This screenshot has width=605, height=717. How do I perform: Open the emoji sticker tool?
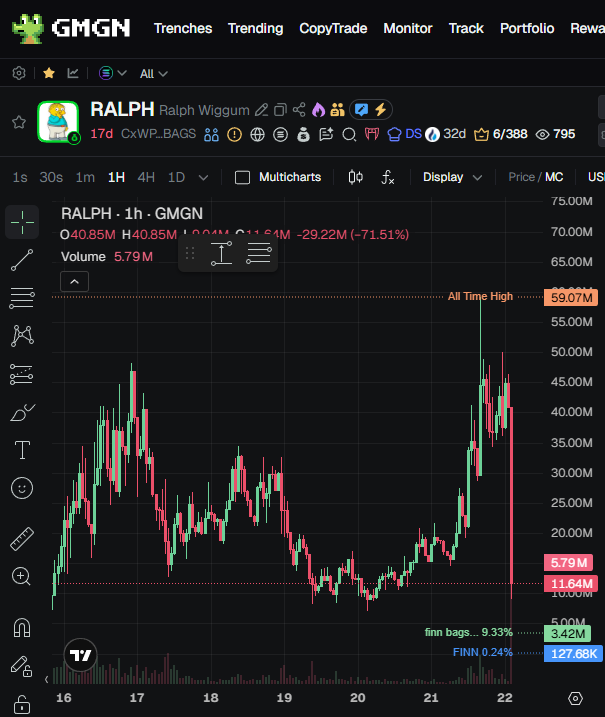(22, 488)
